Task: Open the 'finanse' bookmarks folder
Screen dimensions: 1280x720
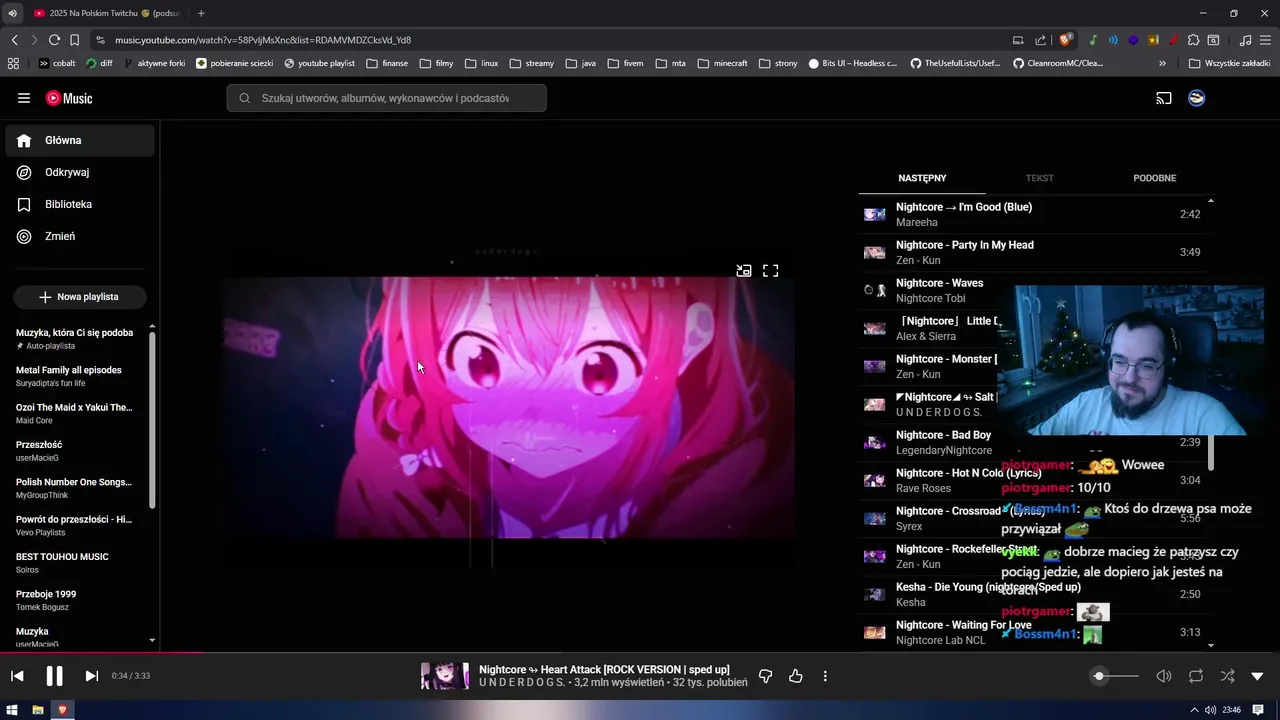Action: pos(387,63)
